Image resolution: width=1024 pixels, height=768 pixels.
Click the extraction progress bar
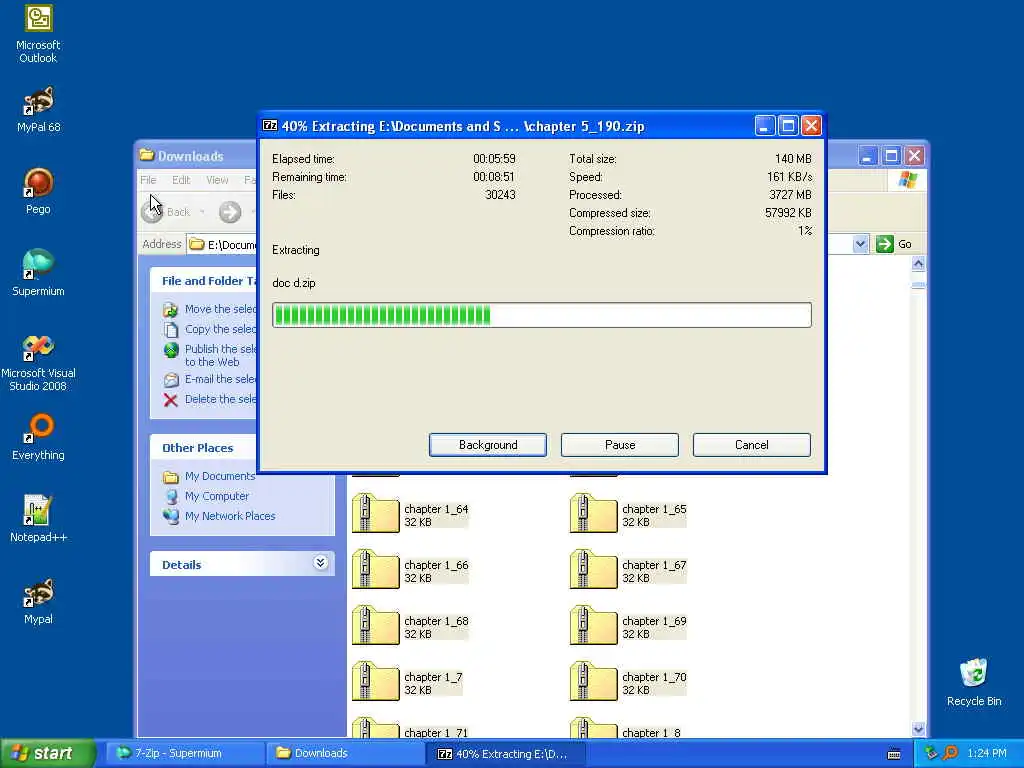[542, 315]
